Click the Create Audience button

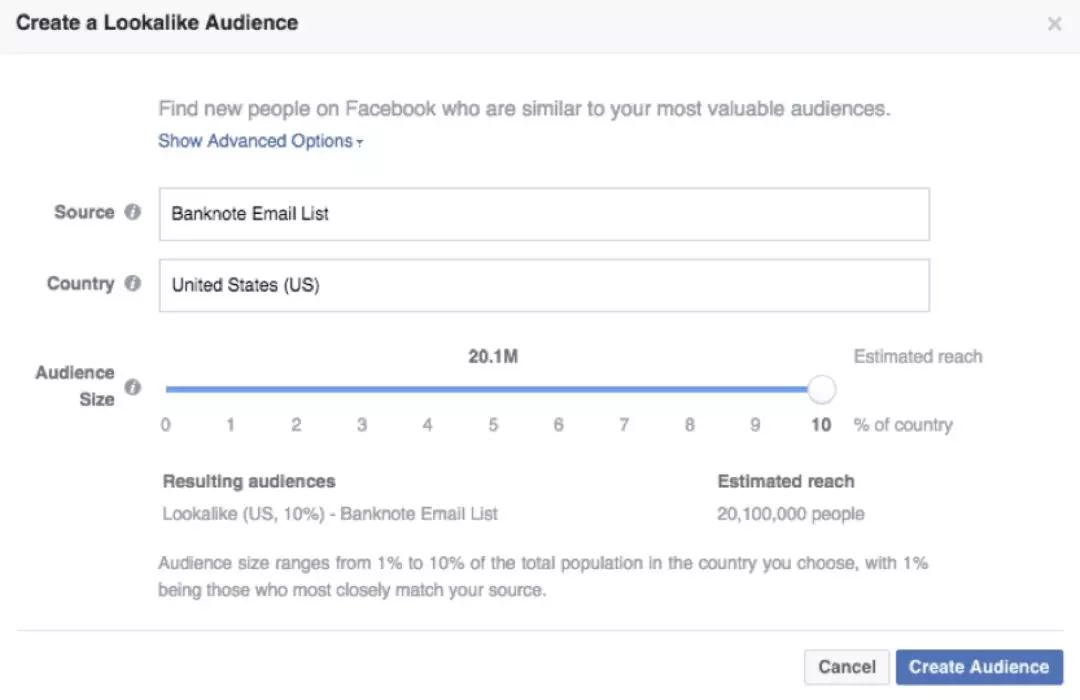[978, 667]
